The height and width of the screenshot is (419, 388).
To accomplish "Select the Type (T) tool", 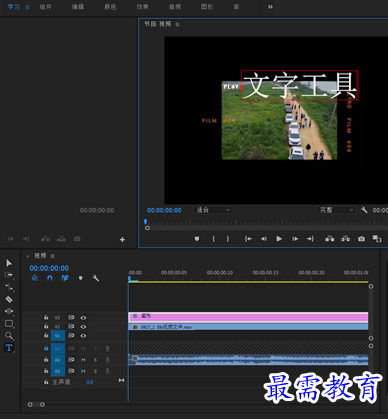I will point(9,348).
